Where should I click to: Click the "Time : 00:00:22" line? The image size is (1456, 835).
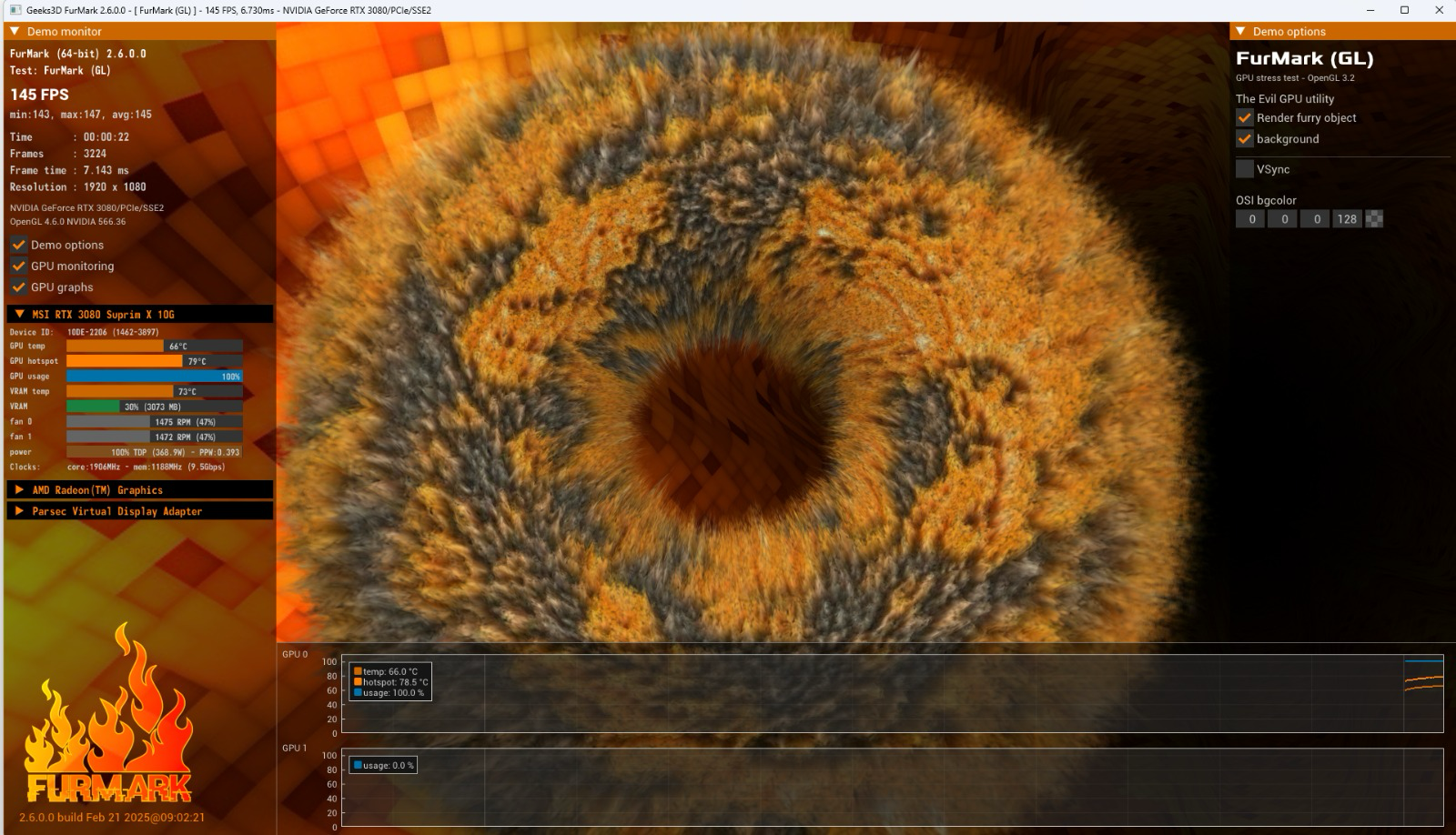(70, 137)
